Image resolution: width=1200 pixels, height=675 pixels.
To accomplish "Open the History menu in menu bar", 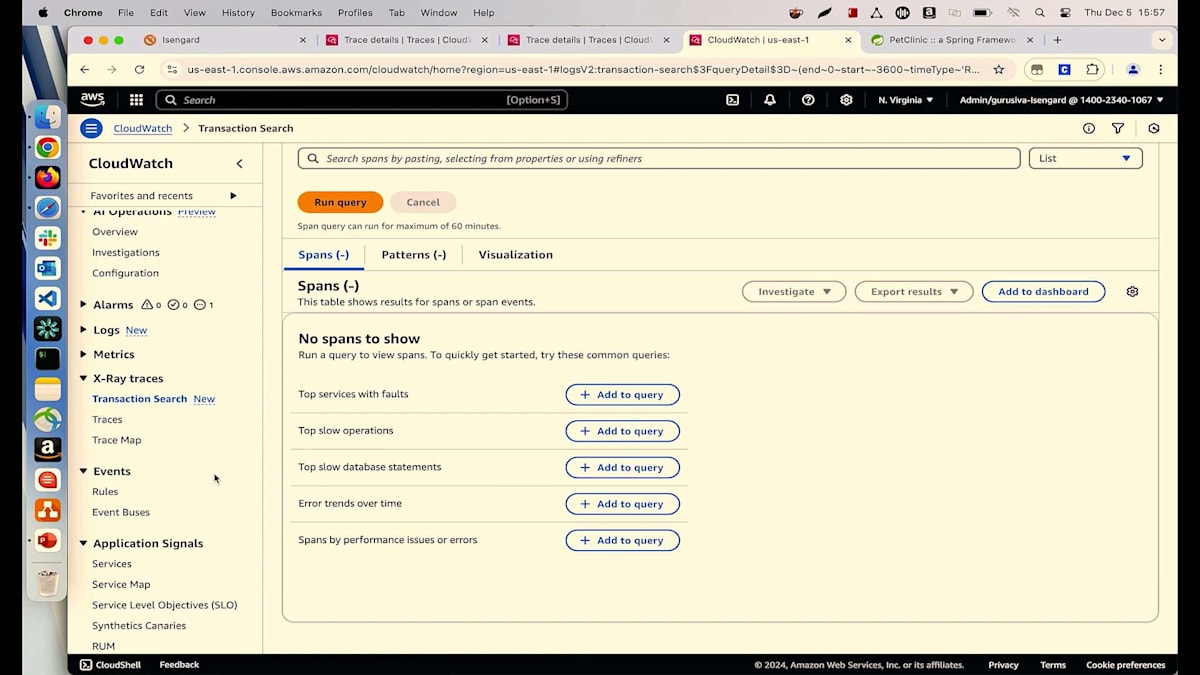I will 238,13.
